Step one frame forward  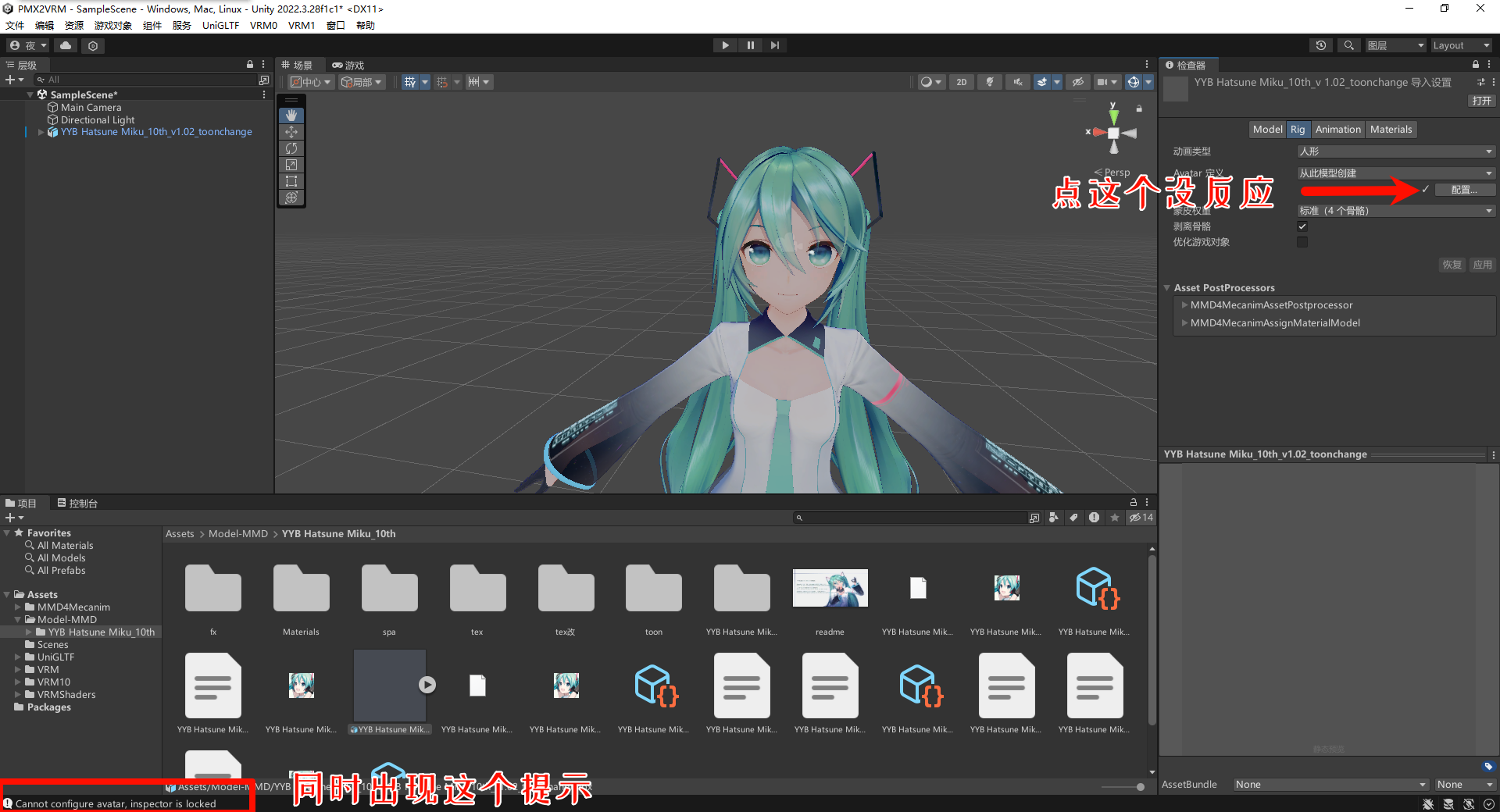[x=775, y=45]
